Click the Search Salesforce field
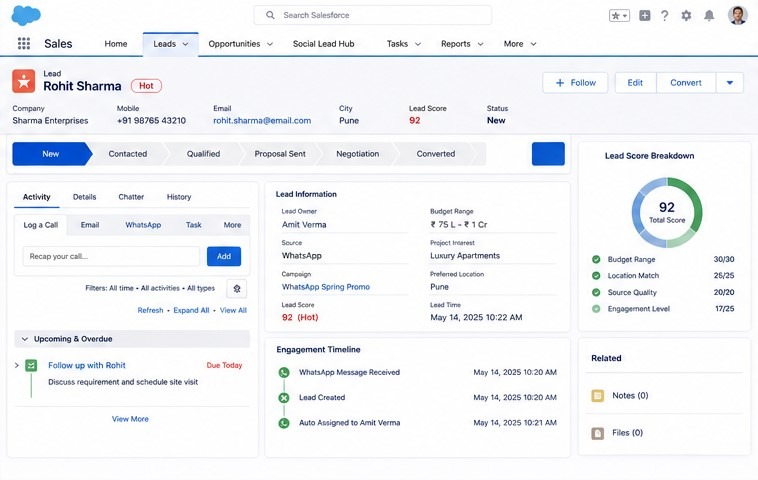758x480 pixels. tap(372, 15)
